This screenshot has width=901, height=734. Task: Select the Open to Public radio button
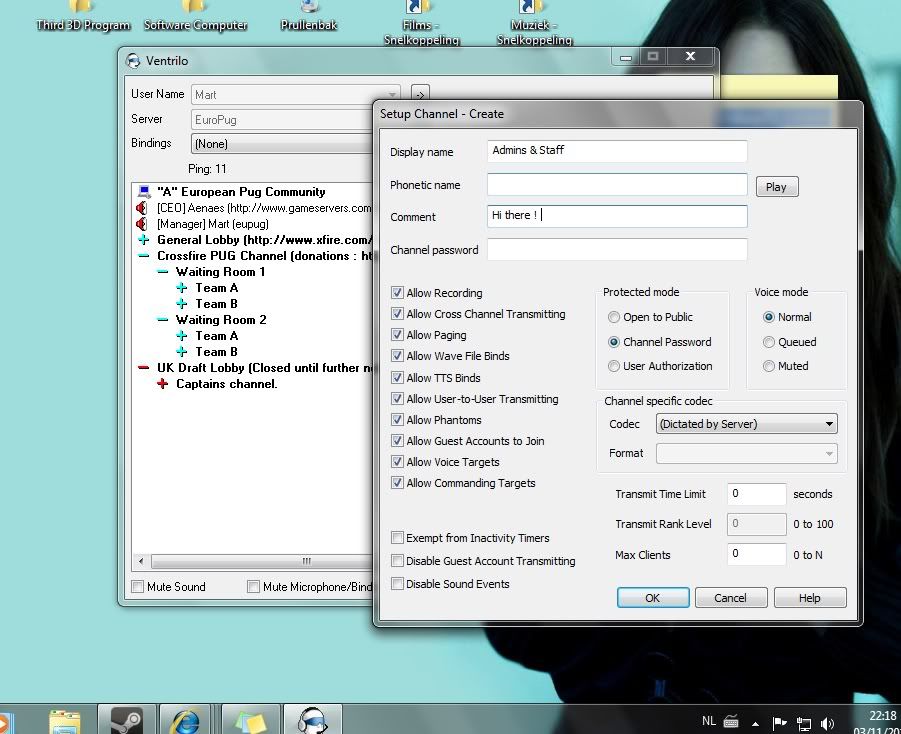click(x=614, y=317)
